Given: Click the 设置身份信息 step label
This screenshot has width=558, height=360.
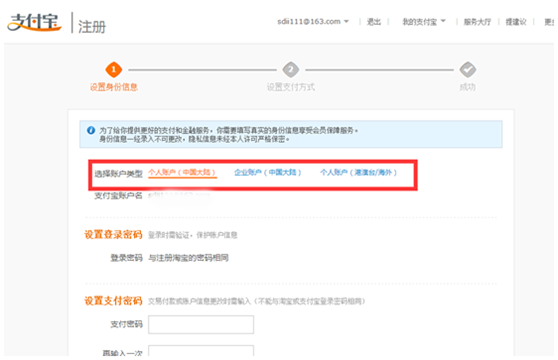Looking at the screenshot, I should pyautogui.click(x=114, y=87).
